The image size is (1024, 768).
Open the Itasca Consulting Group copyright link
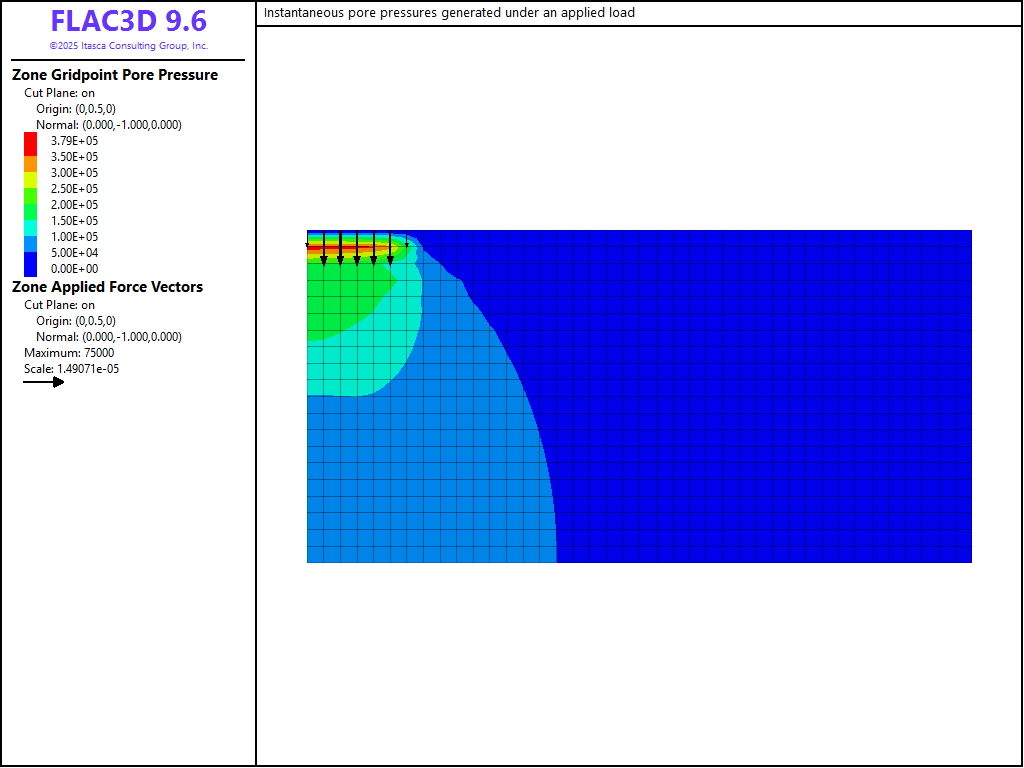[x=128, y=46]
